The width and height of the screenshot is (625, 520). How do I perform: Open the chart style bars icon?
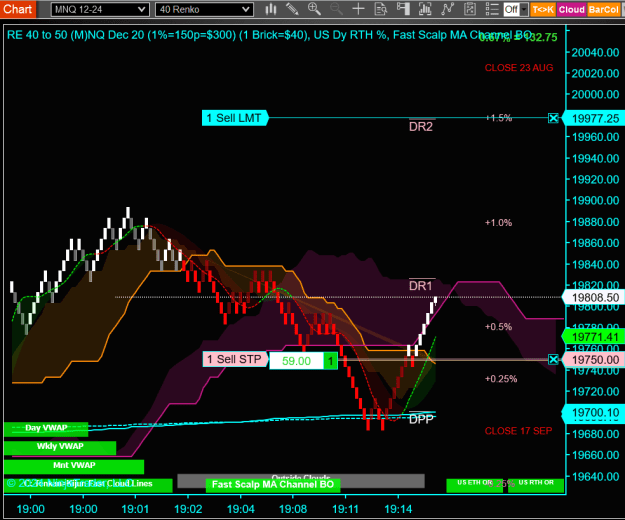[271, 9]
